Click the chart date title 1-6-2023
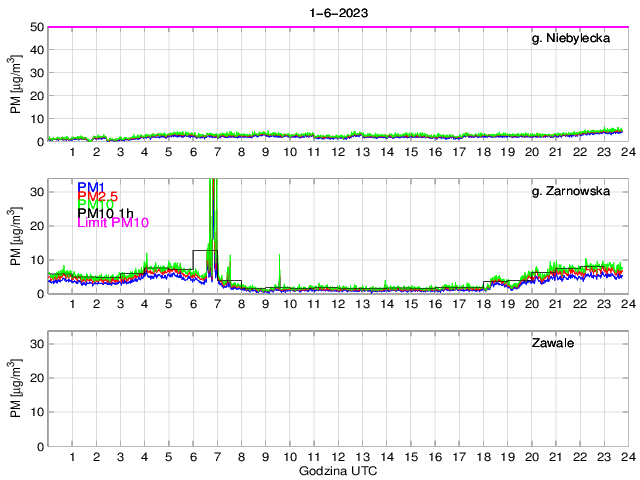Image resolution: width=640 pixels, height=480 pixels. (337, 10)
